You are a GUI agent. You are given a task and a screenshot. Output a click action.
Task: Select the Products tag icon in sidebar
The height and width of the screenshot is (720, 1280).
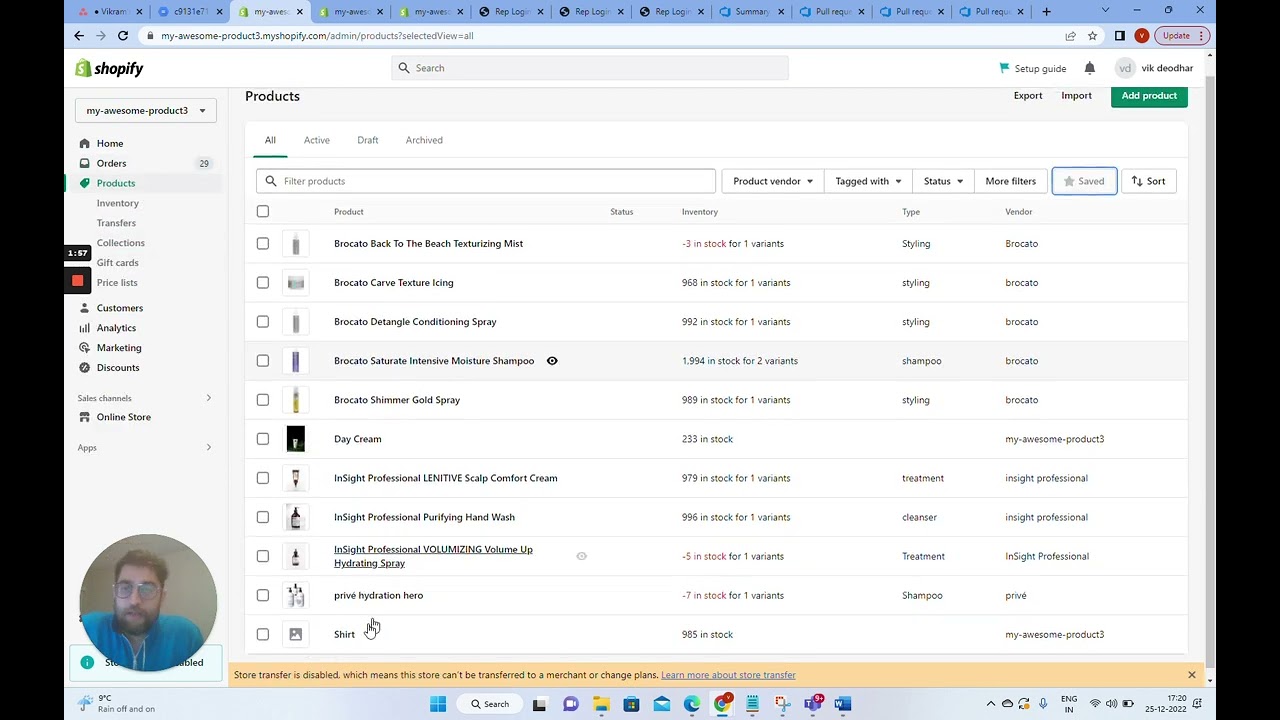coord(85,183)
